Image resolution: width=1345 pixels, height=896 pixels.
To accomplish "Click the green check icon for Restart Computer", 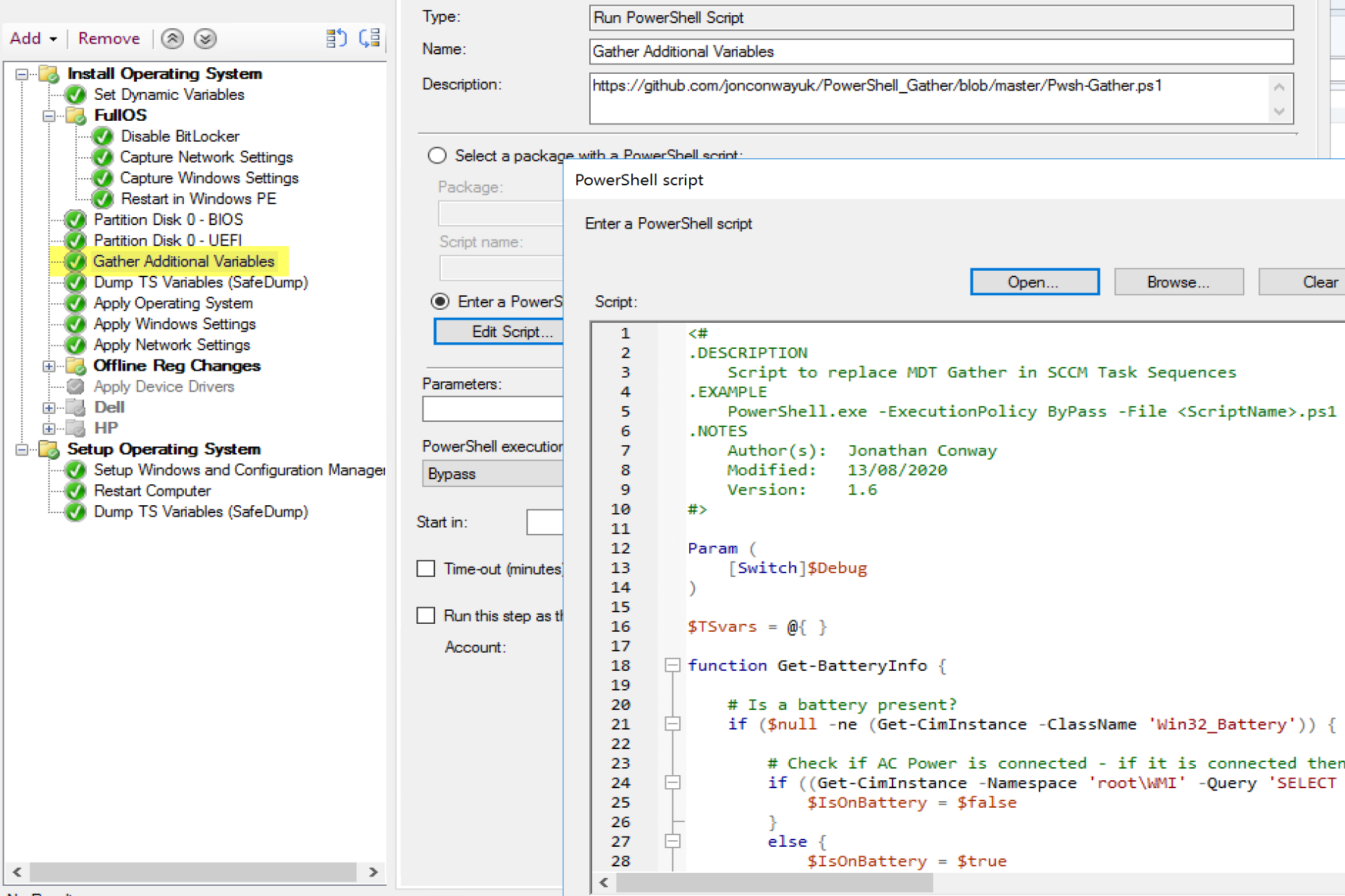I will click(76, 491).
